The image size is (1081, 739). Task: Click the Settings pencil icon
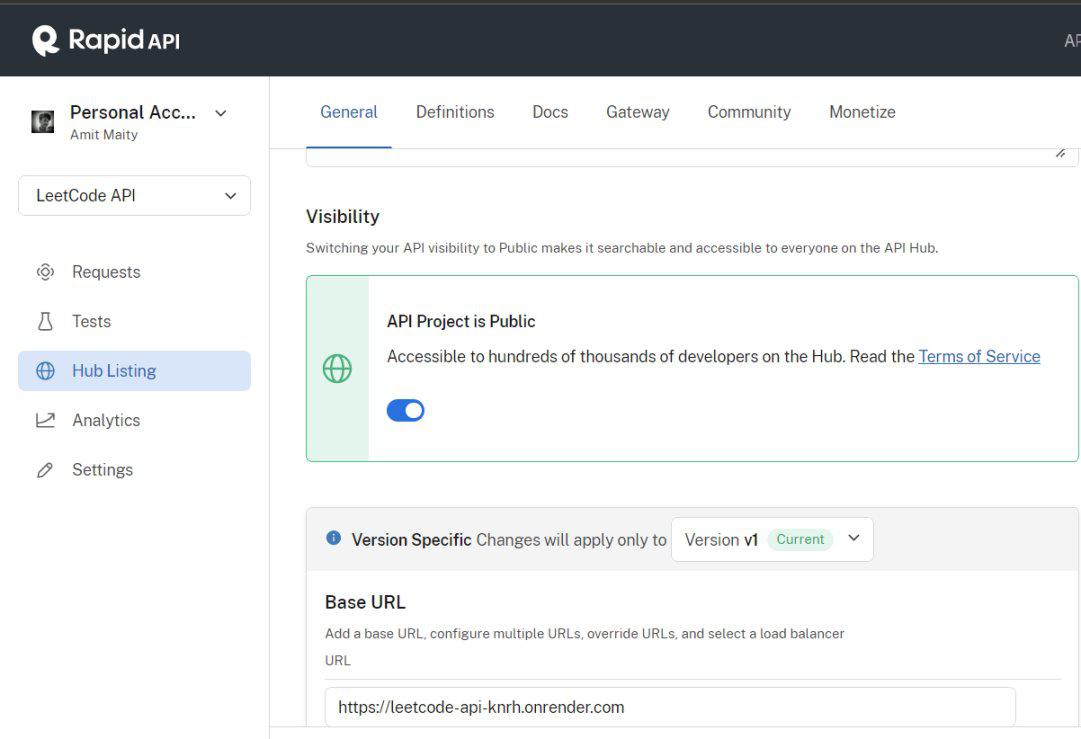click(45, 470)
